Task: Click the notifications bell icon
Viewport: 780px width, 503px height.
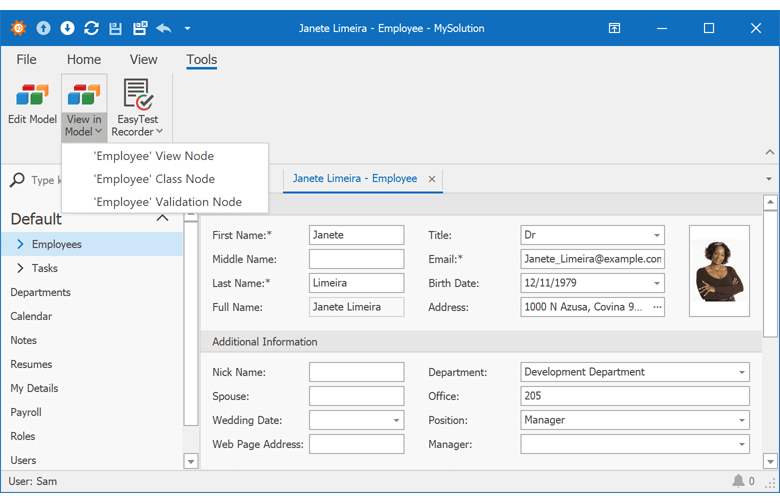Action: click(738, 481)
